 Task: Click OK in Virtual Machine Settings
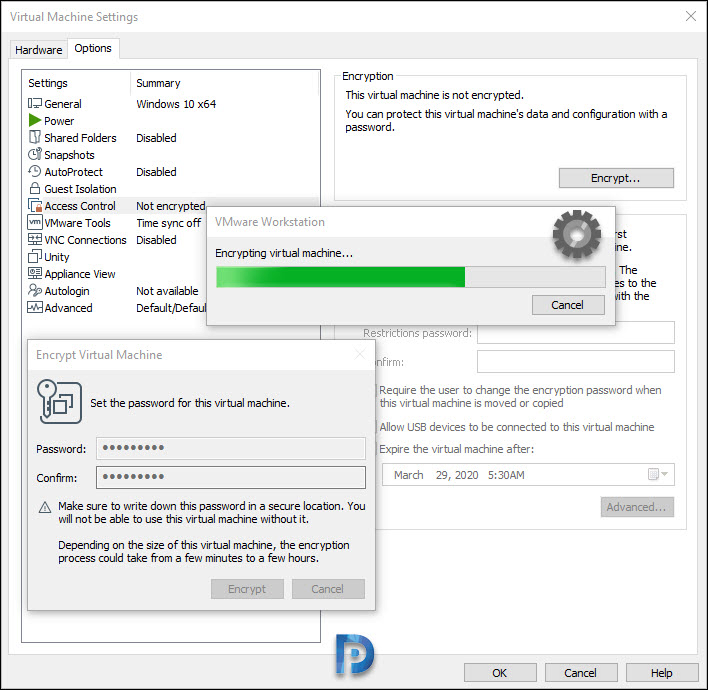click(500, 673)
